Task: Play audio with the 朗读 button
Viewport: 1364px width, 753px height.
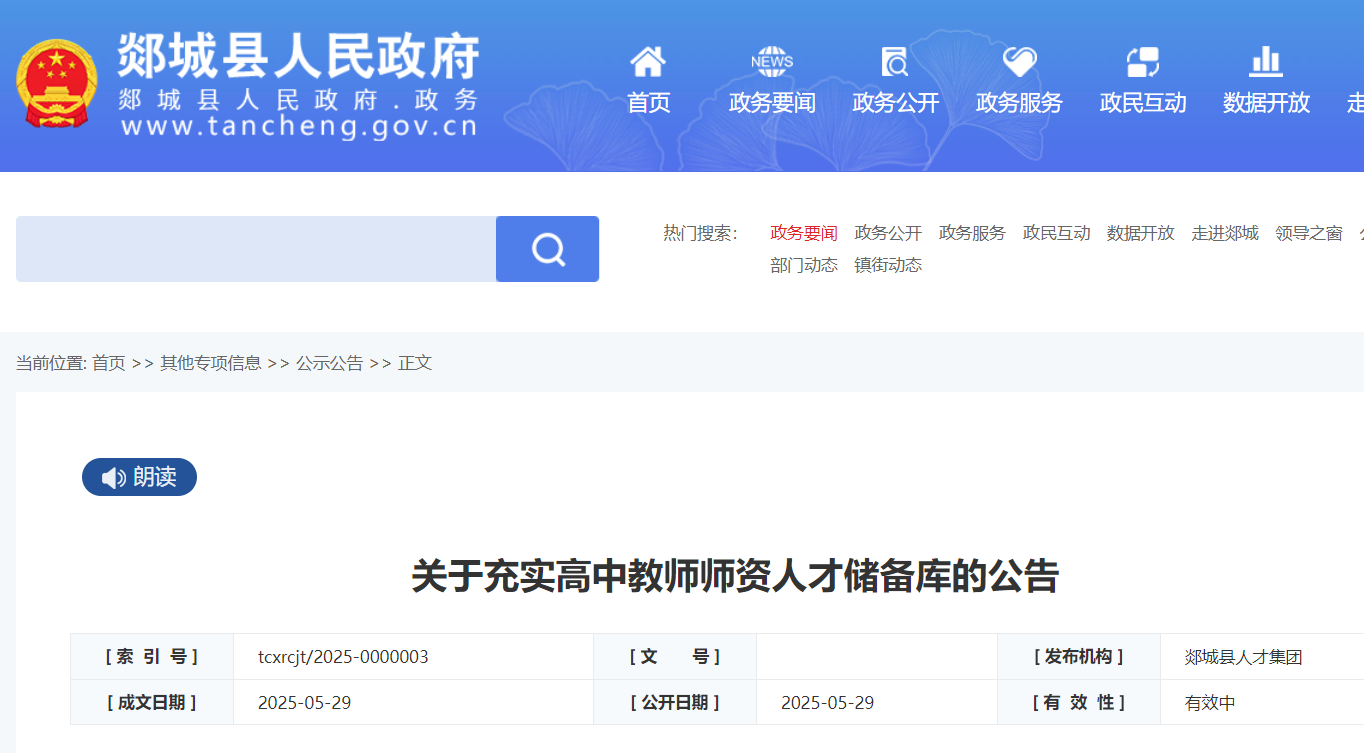Action: coord(139,477)
